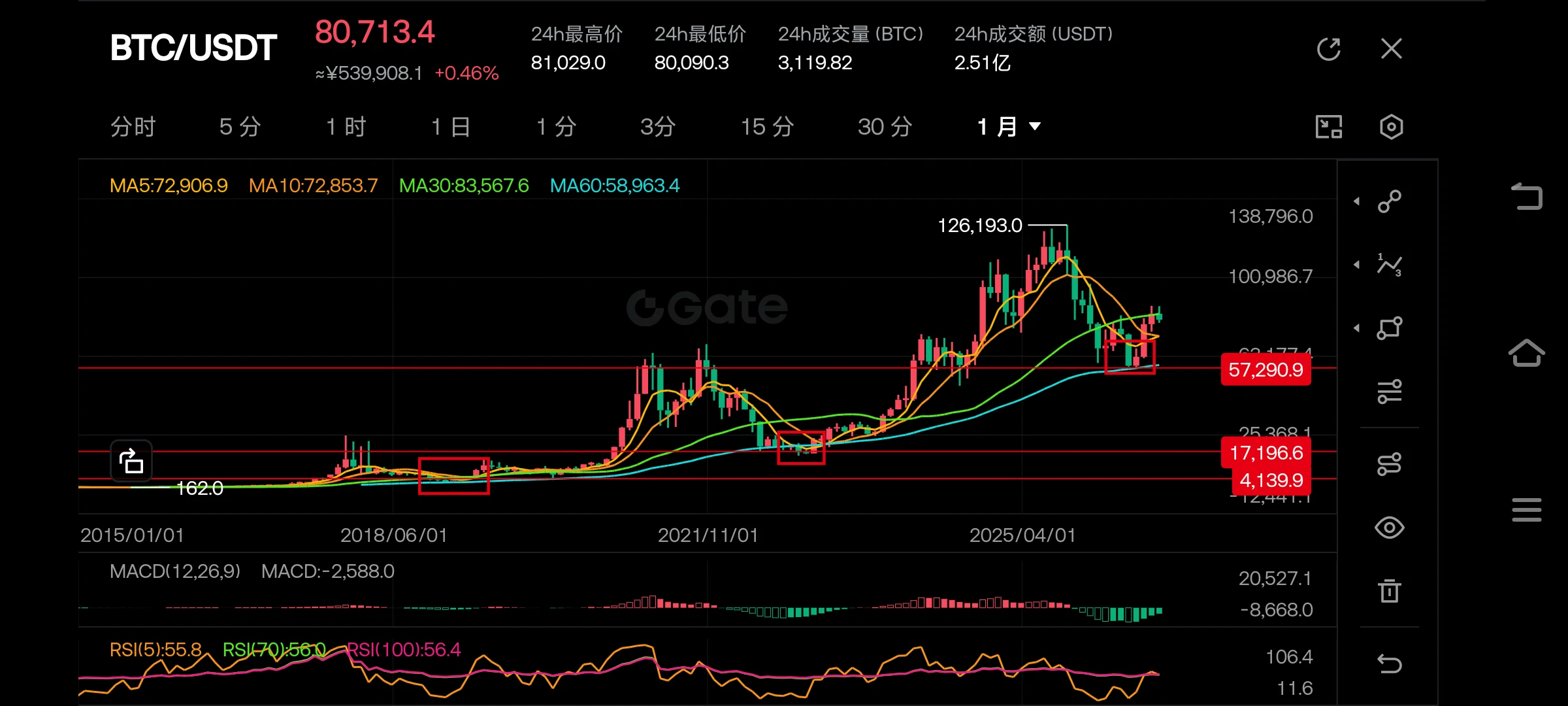Viewport: 1568px width, 706px height.
Task: Click the 126,193.0 high price marker
Action: [x=979, y=226]
